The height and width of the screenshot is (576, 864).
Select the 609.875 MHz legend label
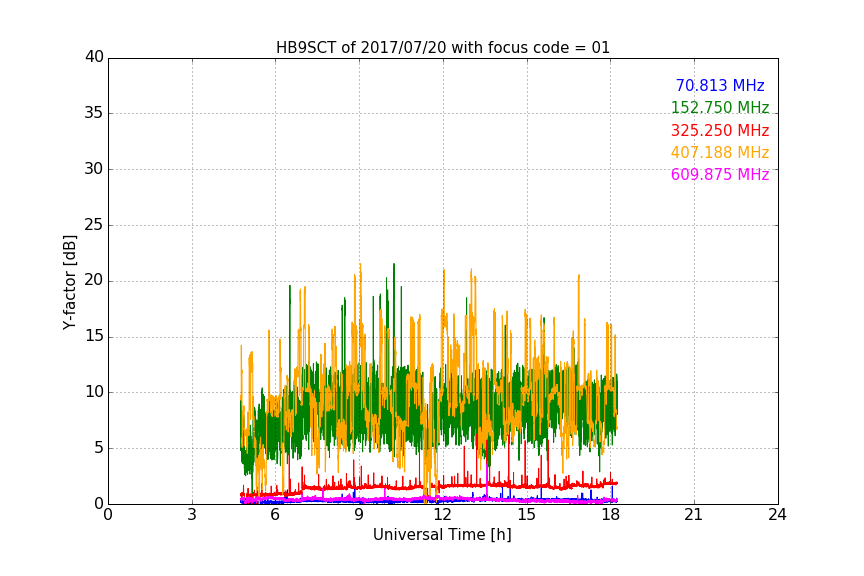pyautogui.click(x=720, y=174)
